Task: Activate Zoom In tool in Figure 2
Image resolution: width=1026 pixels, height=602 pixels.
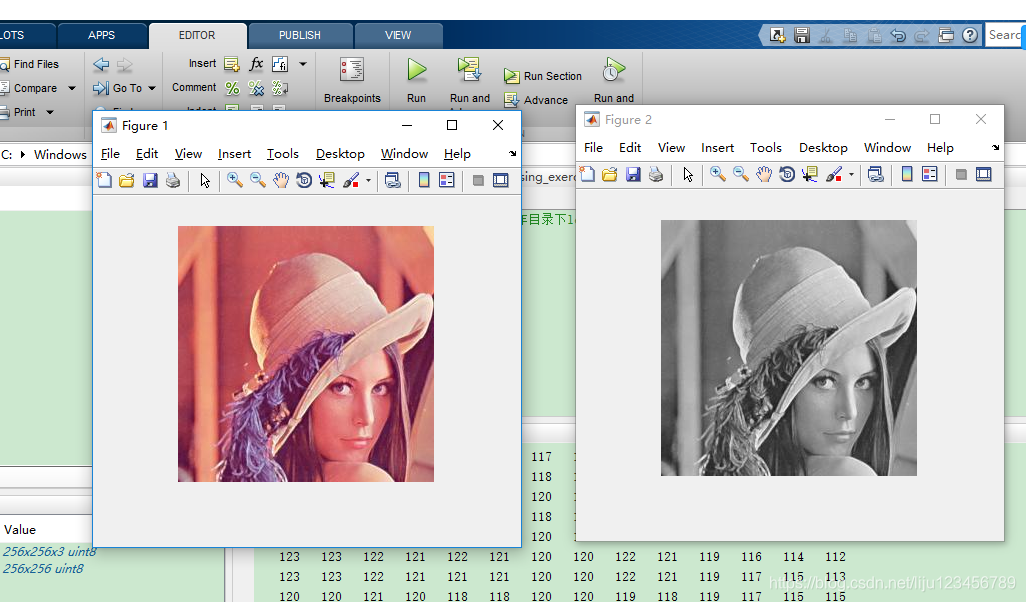Action: (718, 174)
